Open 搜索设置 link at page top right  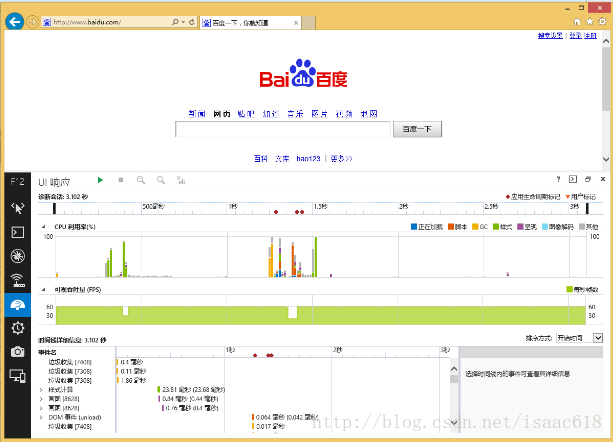coord(550,36)
